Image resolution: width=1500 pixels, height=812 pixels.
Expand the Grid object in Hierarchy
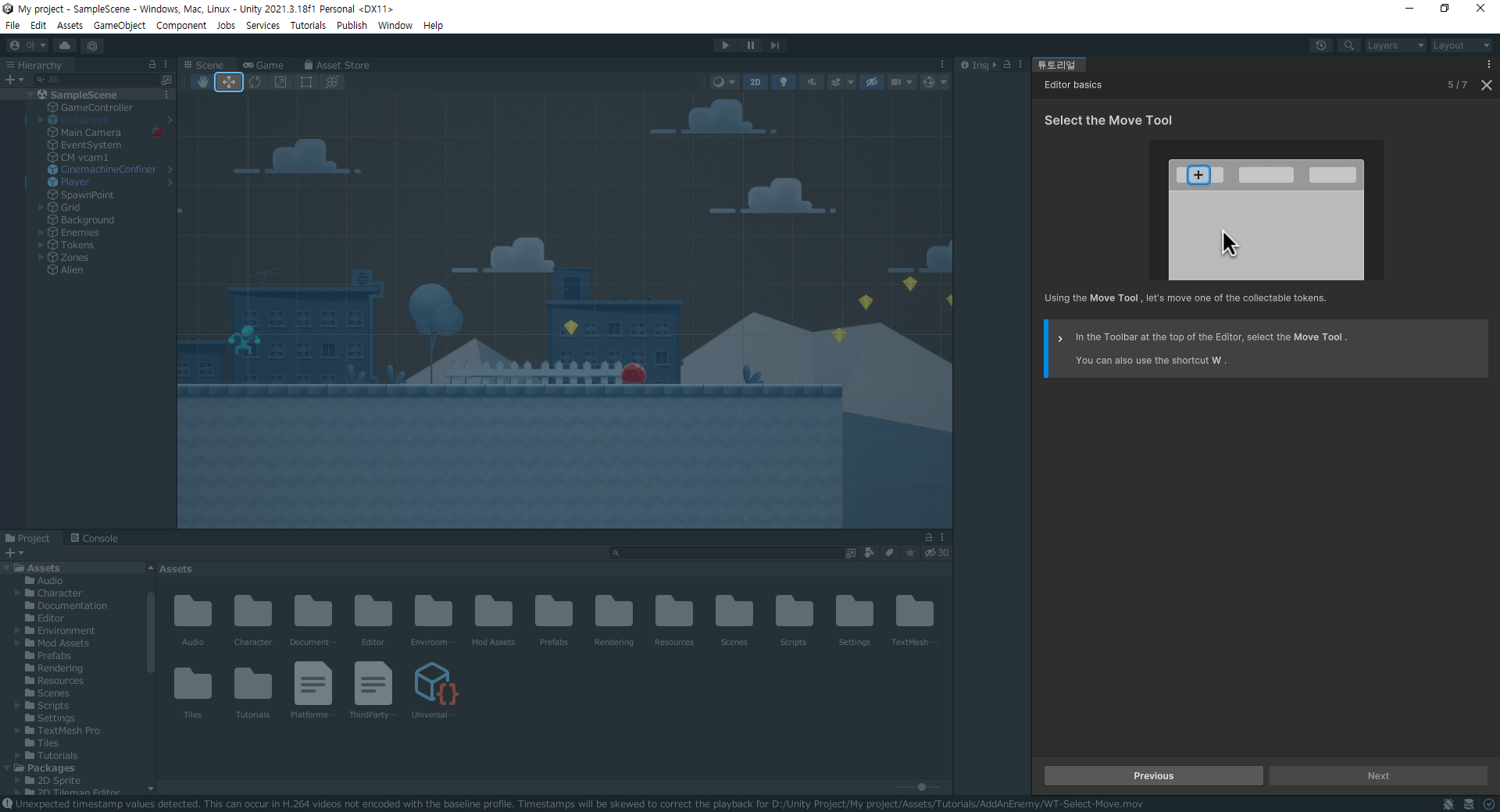coord(41,207)
